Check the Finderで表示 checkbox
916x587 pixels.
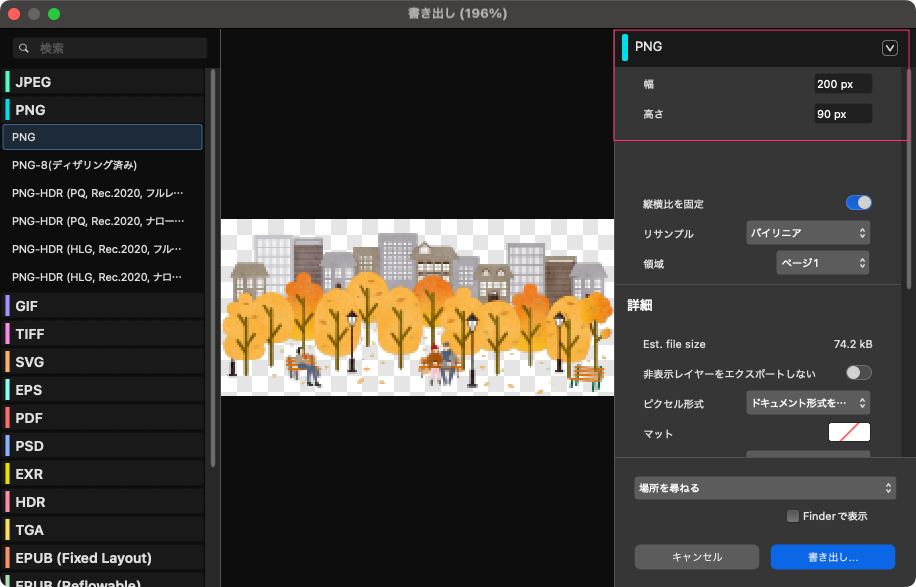pyautogui.click(x=793, y=516)
